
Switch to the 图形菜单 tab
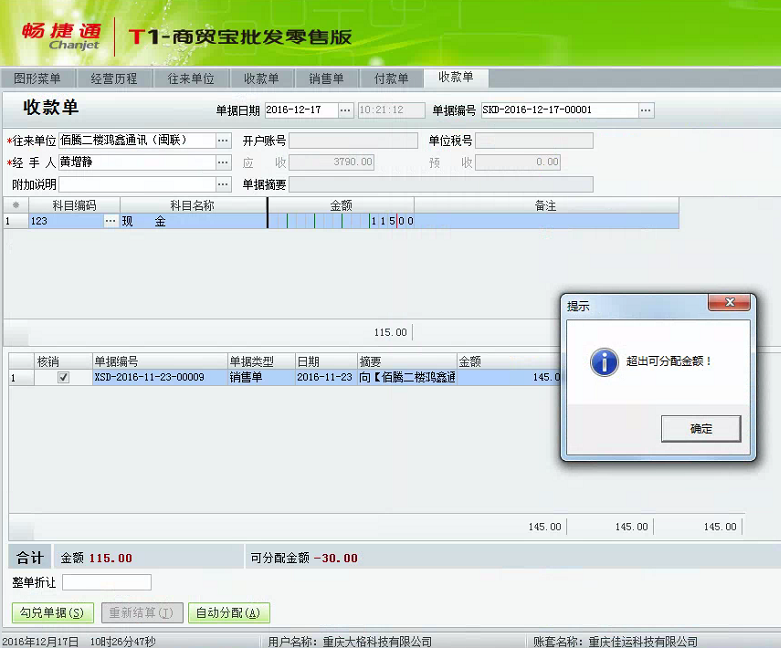click(38, 78)
